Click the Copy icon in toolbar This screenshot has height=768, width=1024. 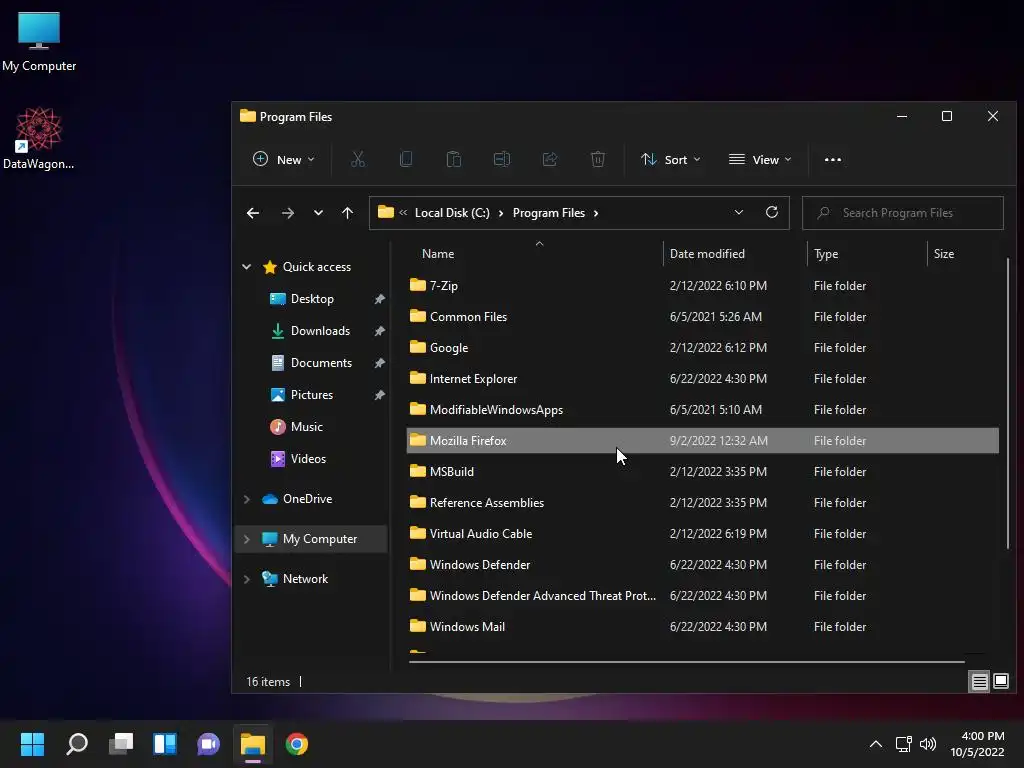[406, 159]
